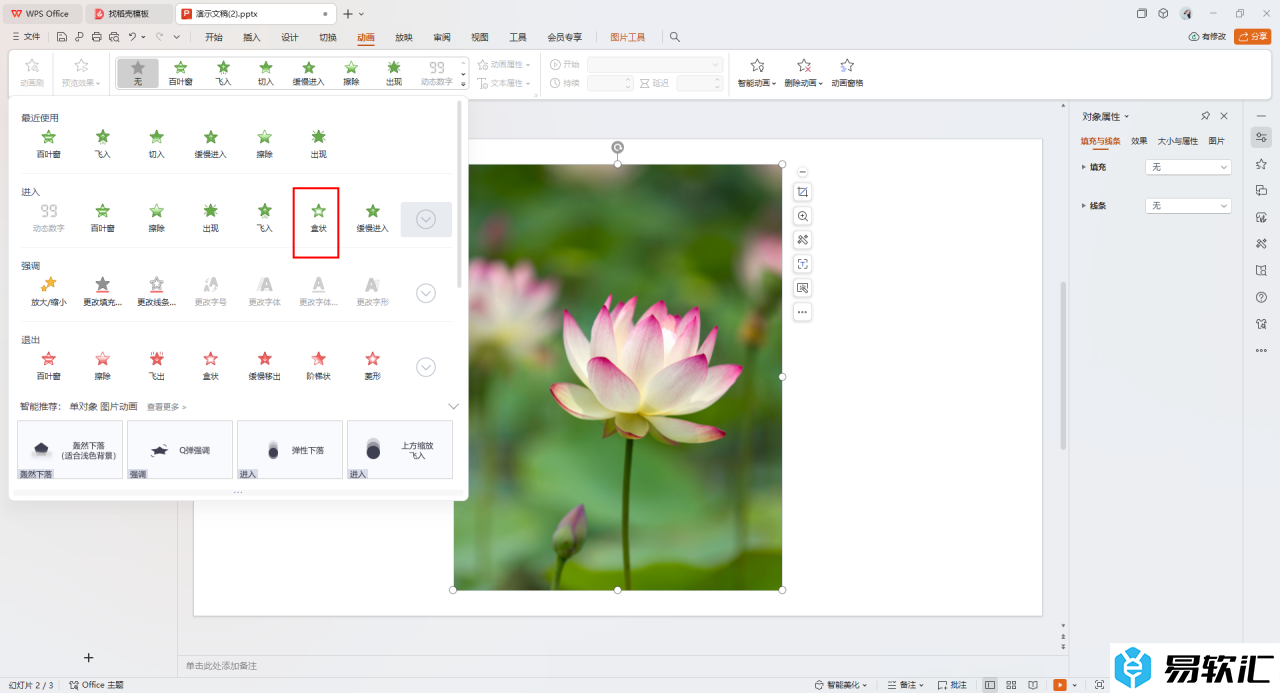1280x693 pixels.
Task: Select Q弹强调 recommended animation card
Action: click(180, 449)
